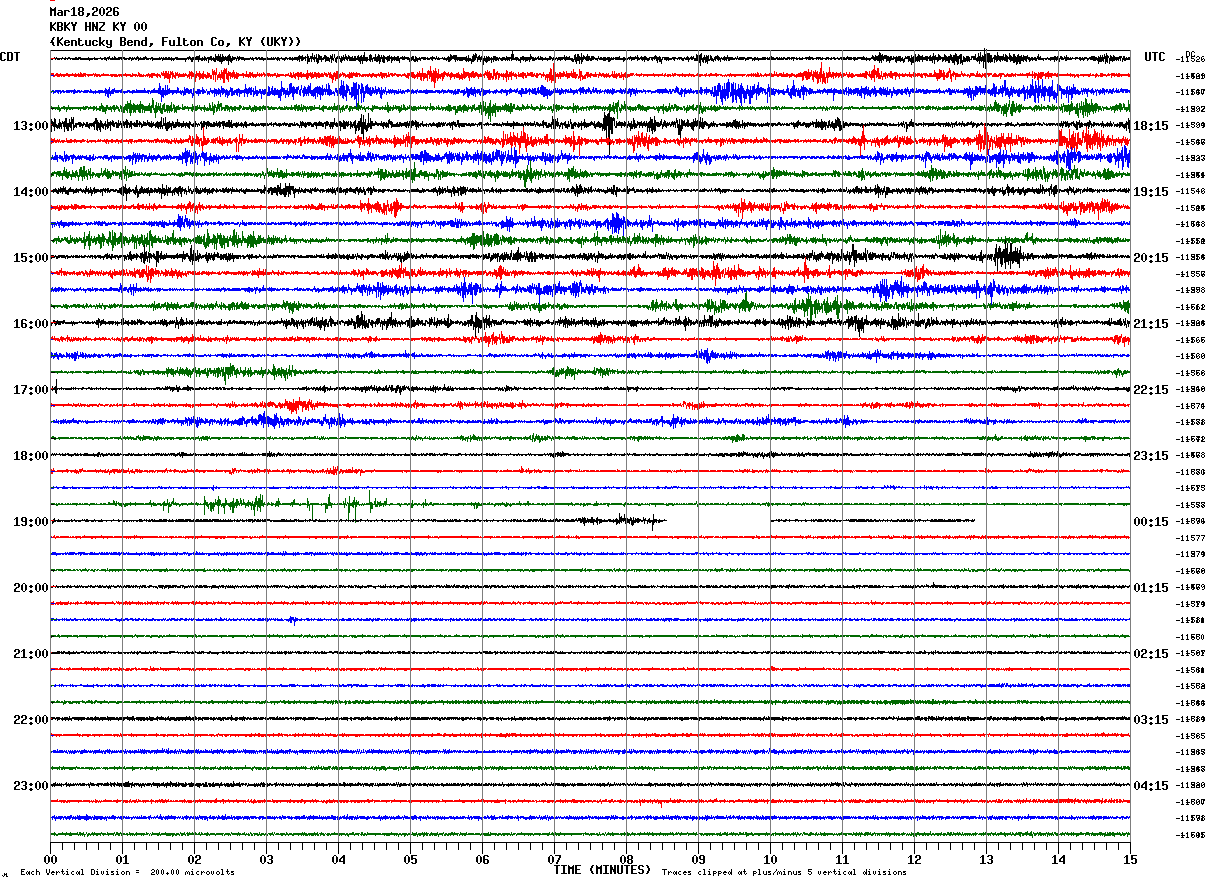Viewport: 1210px width, 886px height.
Task: Click the 20:15 UTC time label
Action: (x=1150, y=257)
